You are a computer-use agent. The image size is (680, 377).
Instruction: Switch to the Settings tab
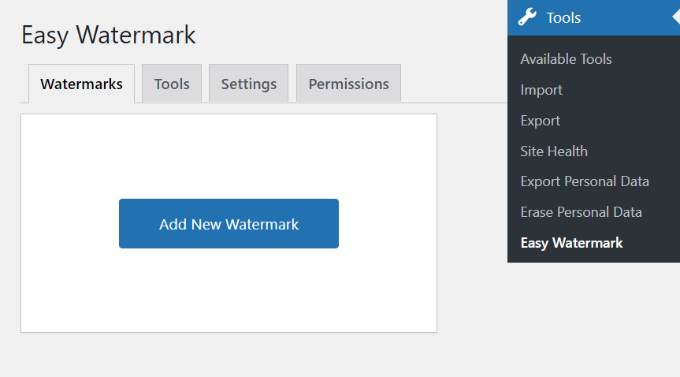[x=248, y=84]
